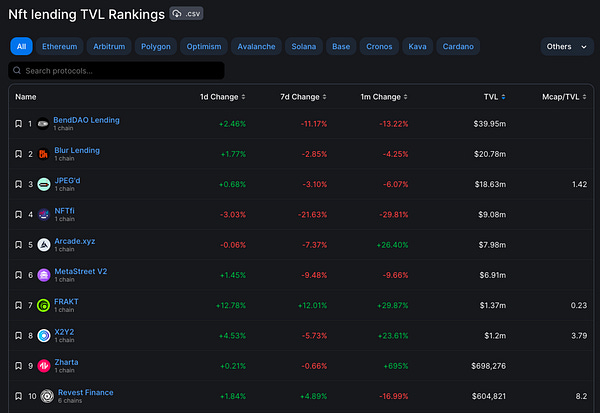
Task: Sort by 7d Change column
Action: pos(303,97)
